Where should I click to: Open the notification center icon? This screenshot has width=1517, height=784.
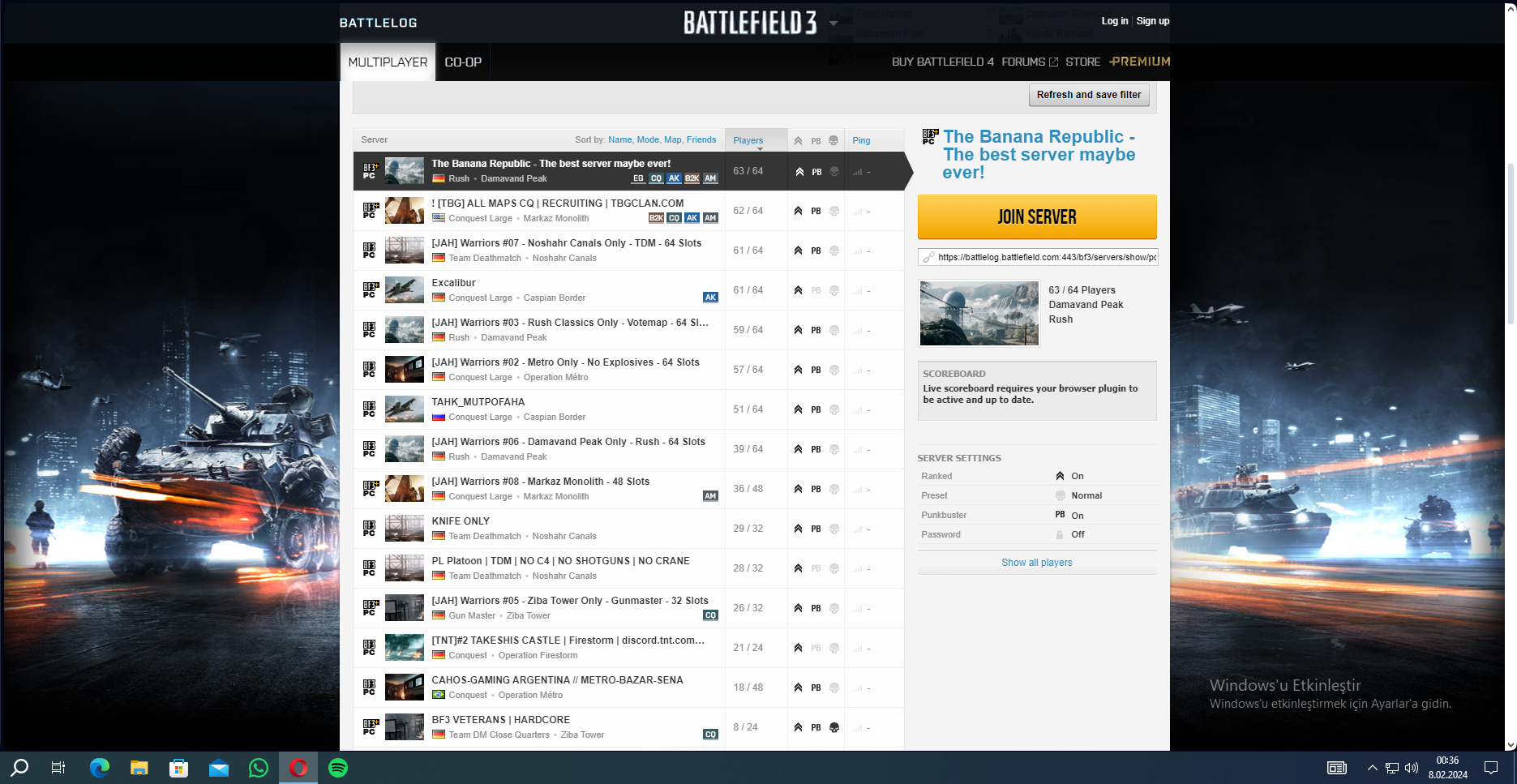[1490, 768]
